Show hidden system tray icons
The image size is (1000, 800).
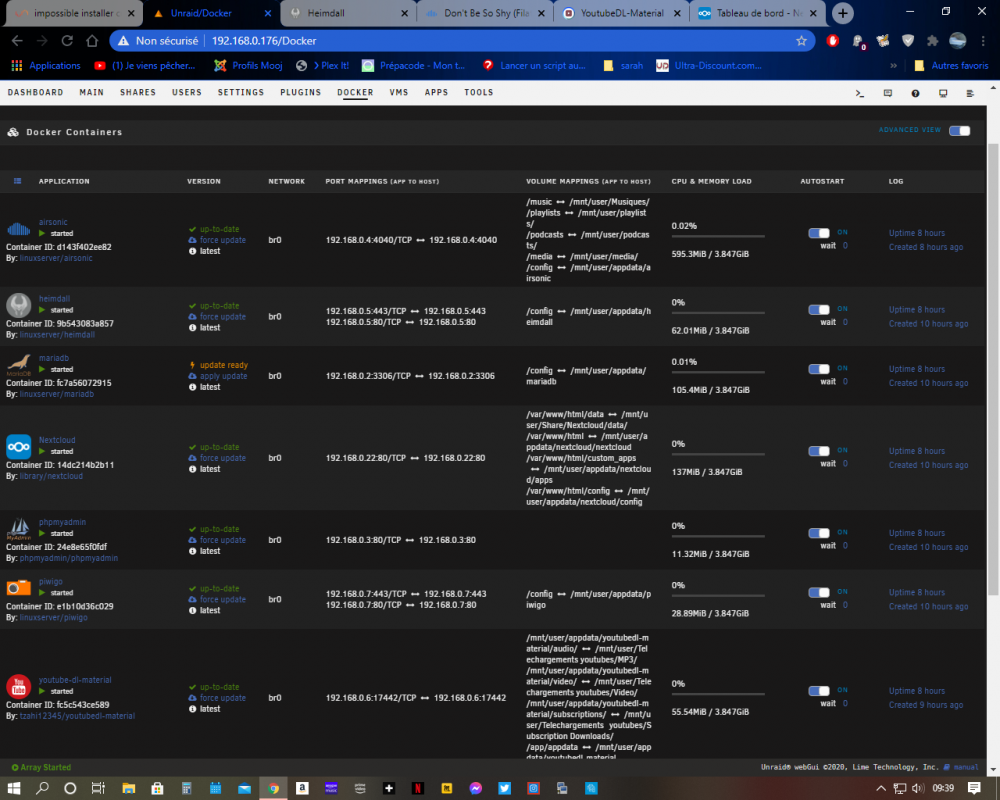pos(881,788)
